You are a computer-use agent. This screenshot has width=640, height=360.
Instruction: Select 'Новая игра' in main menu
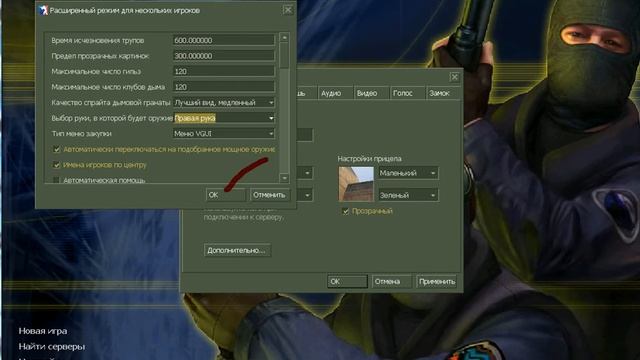[43, 331]
